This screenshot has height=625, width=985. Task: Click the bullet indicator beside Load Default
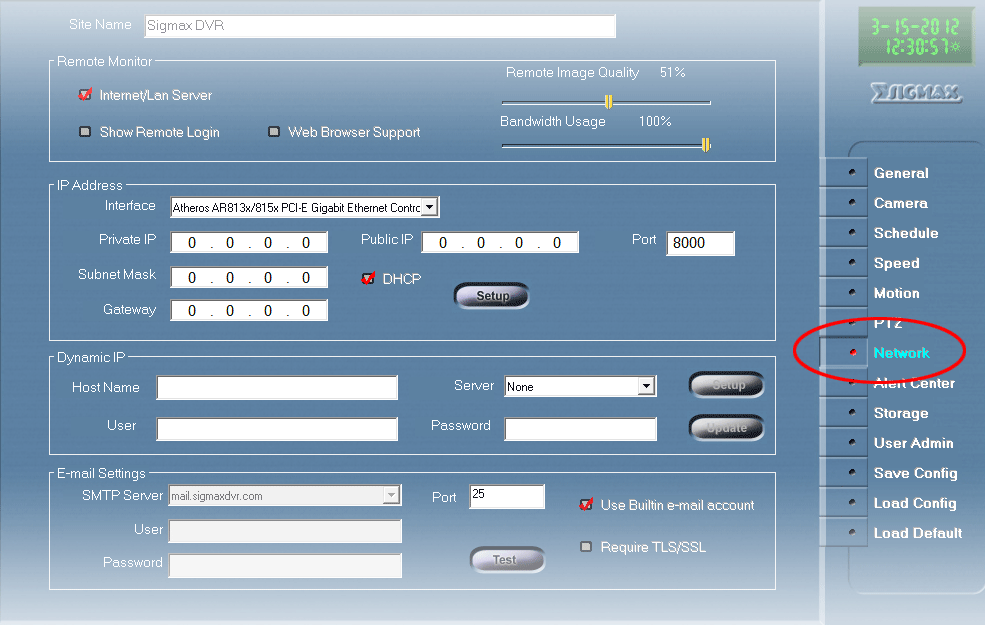852,533
